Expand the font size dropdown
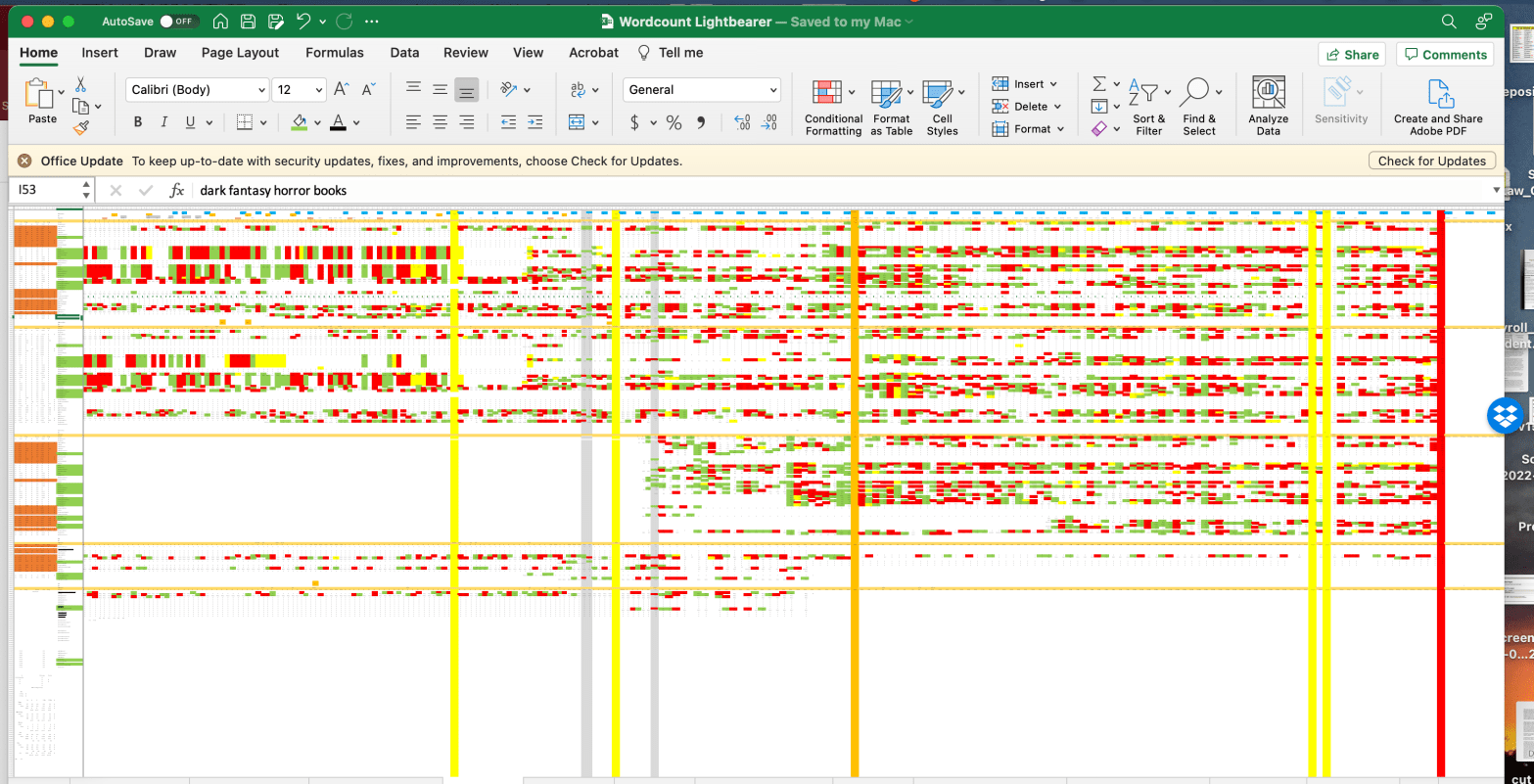Image resolution: width=1534 pixels, height=784 pixels. coord(319,90)
